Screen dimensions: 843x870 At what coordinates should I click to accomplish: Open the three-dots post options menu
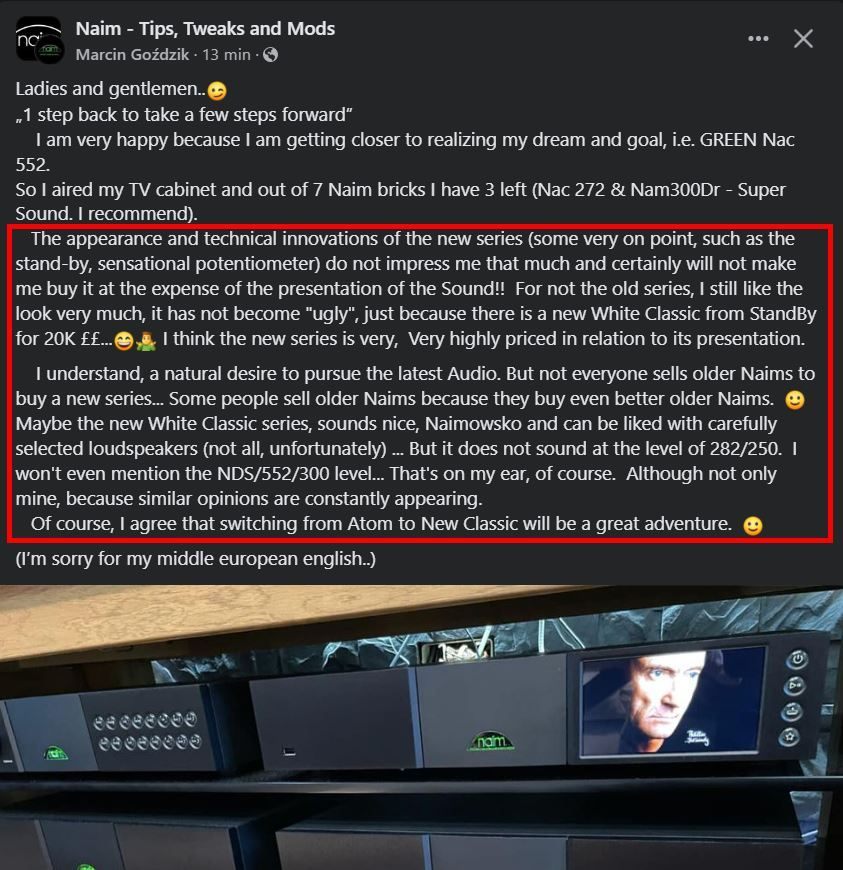tap(758, 39)
